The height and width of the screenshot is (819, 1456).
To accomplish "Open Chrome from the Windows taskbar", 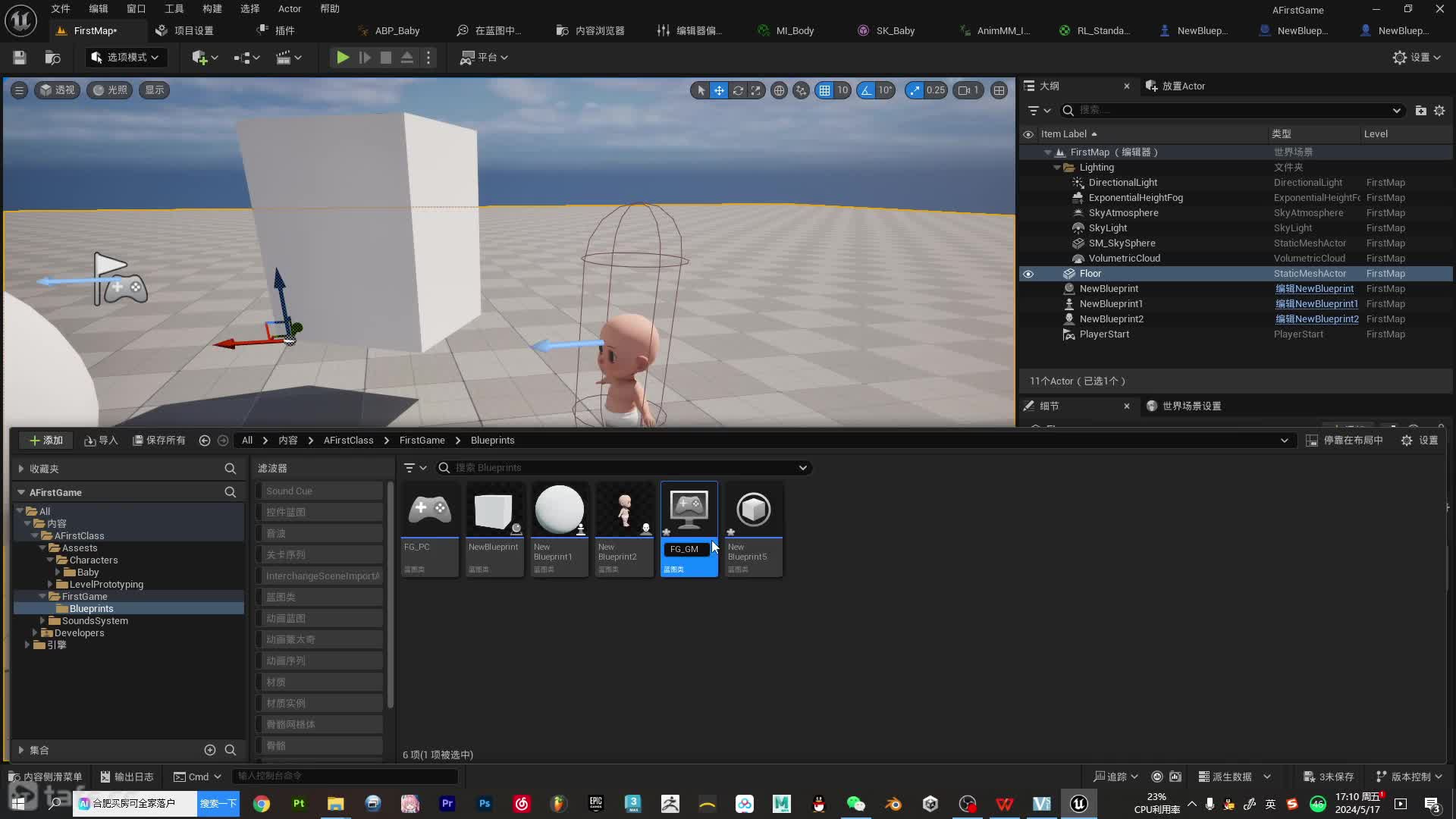I will click(262, 804).
